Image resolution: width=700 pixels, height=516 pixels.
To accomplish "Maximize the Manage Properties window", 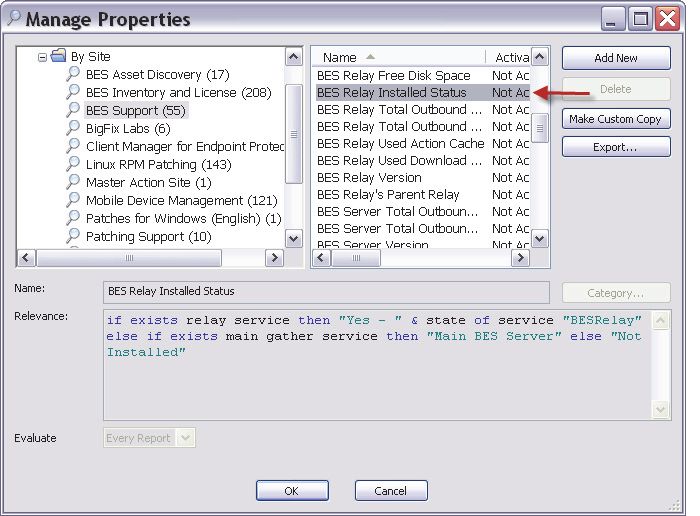I will pyautogui.click(x=641, y=19).
